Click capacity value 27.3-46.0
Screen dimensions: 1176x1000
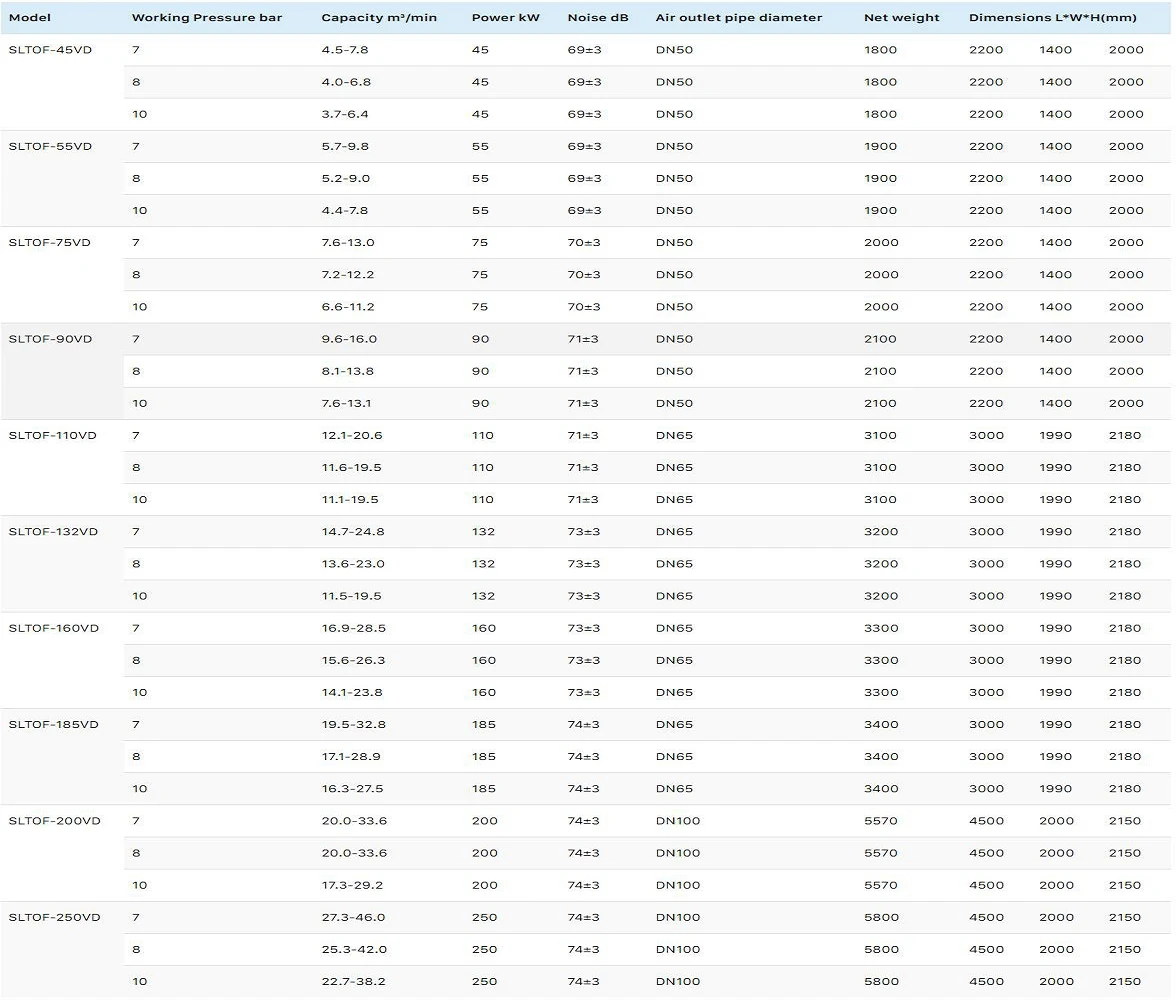point(353,917)
